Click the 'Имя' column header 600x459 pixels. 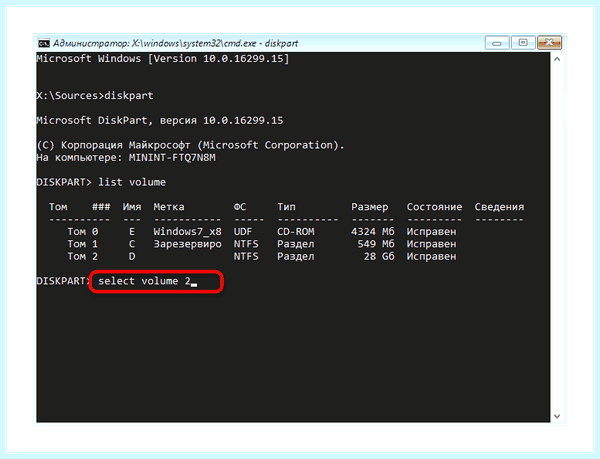tap(132, 207)
